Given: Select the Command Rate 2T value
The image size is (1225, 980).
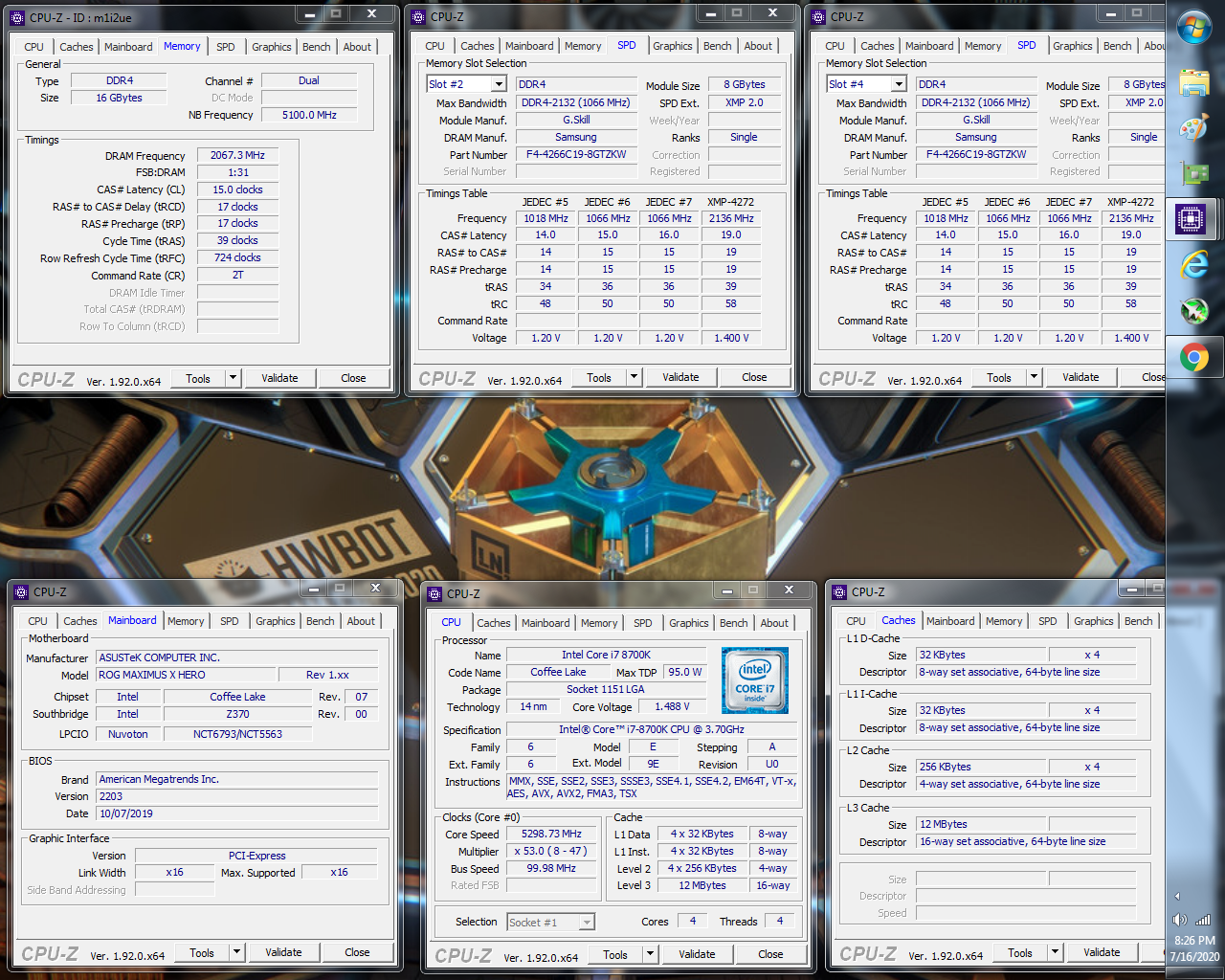Looking at the screenshot, I should pos(237,275).
